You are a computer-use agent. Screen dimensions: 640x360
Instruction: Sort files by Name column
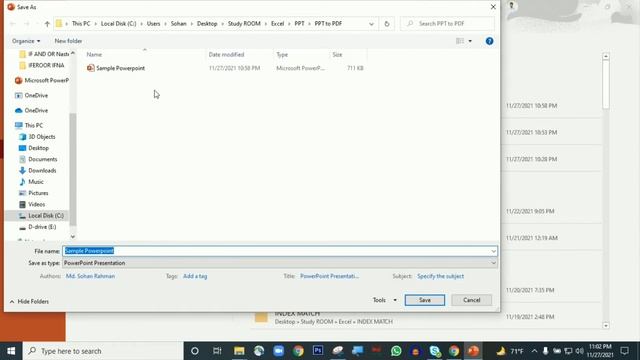point(94,54)
